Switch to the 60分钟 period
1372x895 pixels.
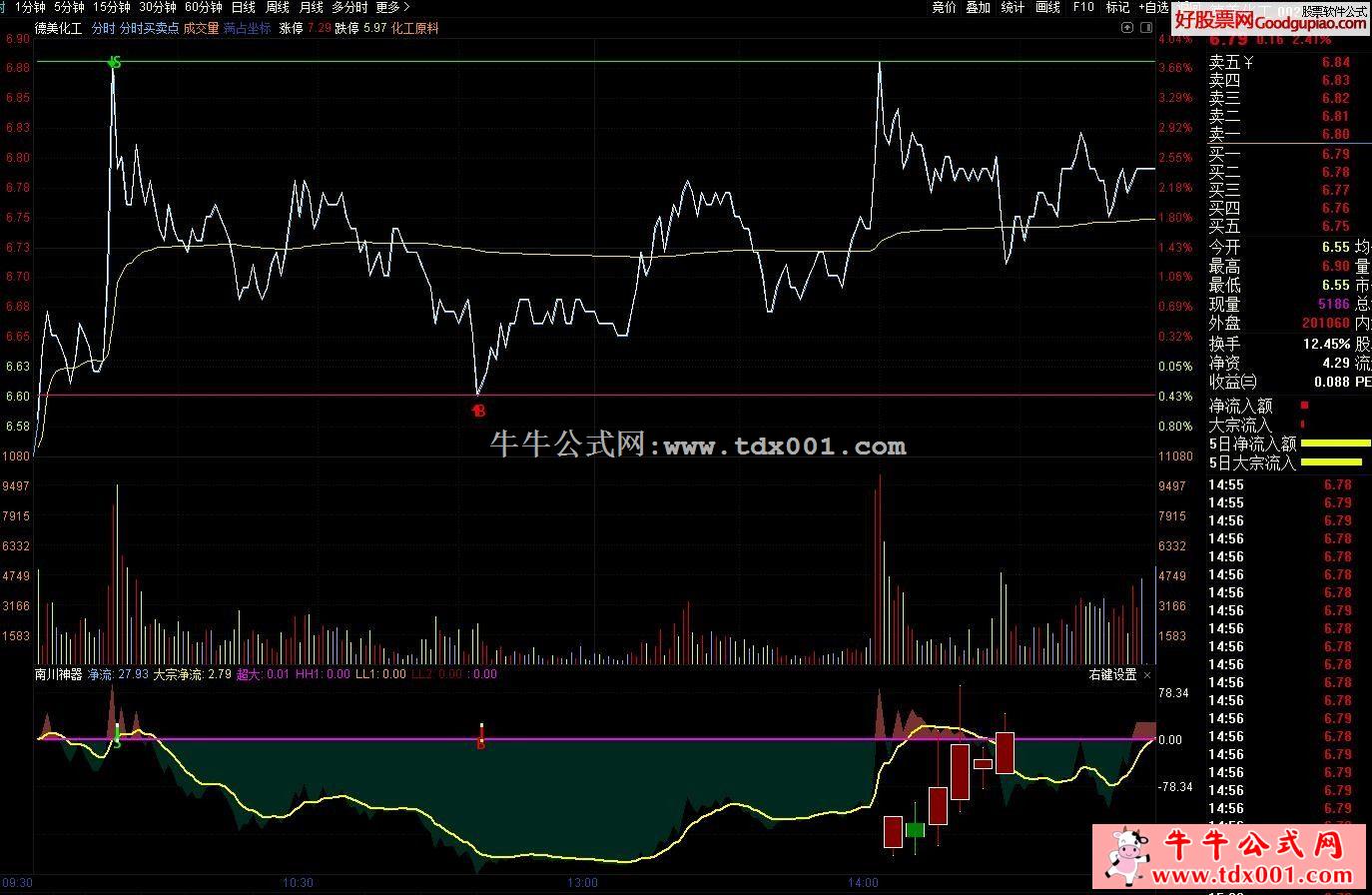[x=204, y=7]
